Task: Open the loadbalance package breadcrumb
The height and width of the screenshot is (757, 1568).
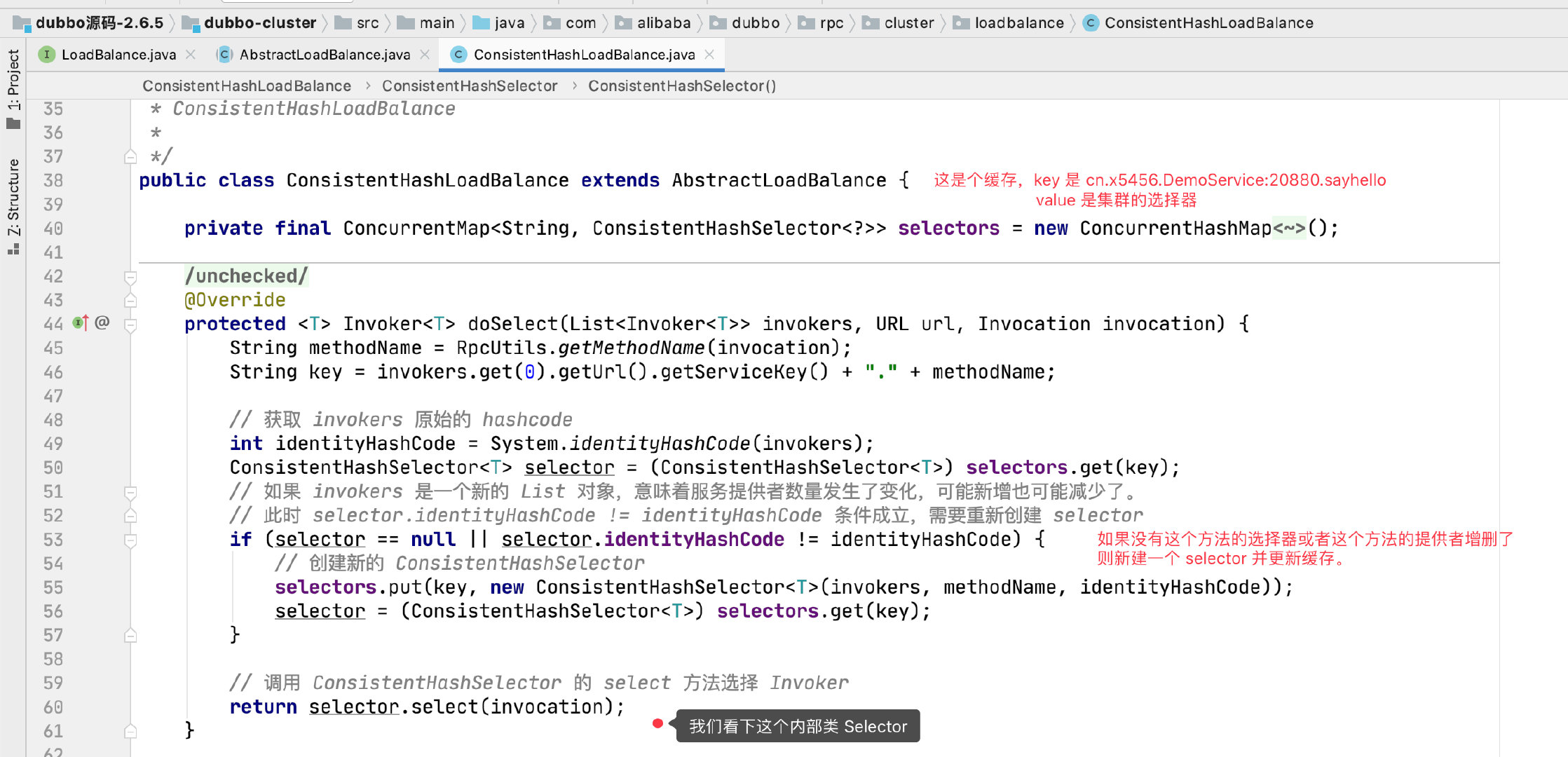Action: [x=1009, y=23]
